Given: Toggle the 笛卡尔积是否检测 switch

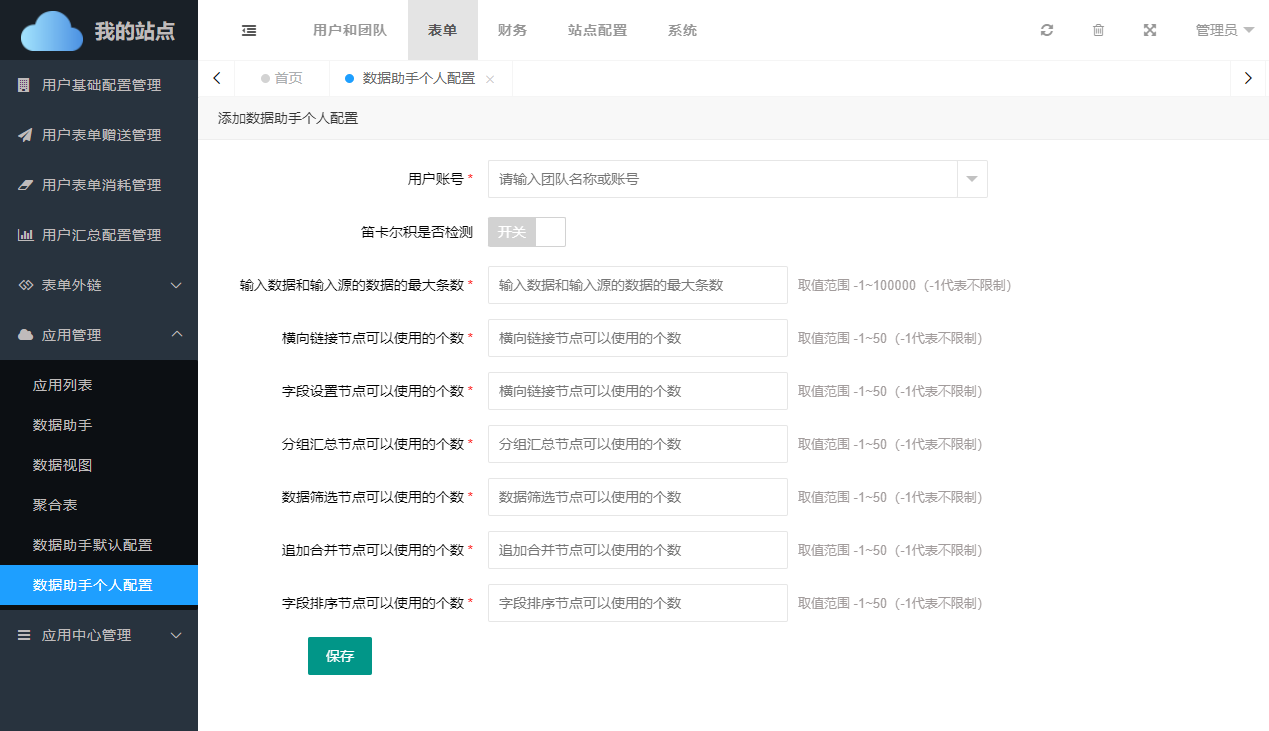Looking at the screenshot, I should pyautogui.click(x=527, y=232).
